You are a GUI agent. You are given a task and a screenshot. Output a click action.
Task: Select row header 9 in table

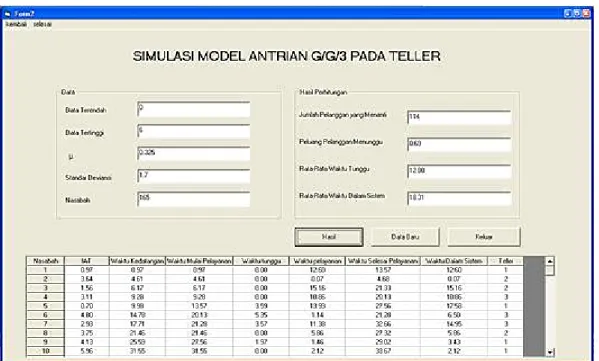[46, 342]
